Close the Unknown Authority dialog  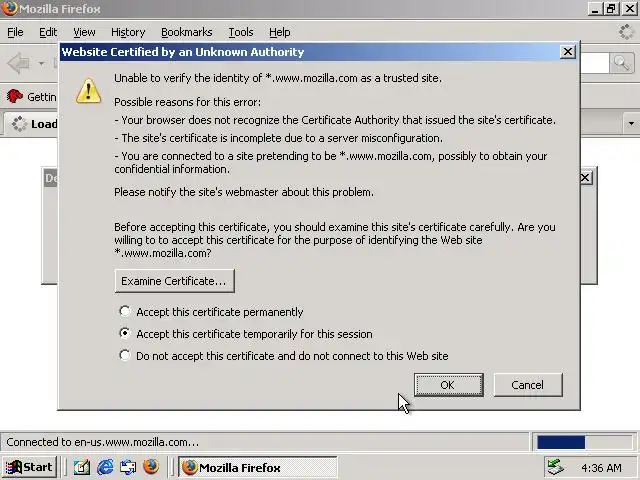[568, 52]
